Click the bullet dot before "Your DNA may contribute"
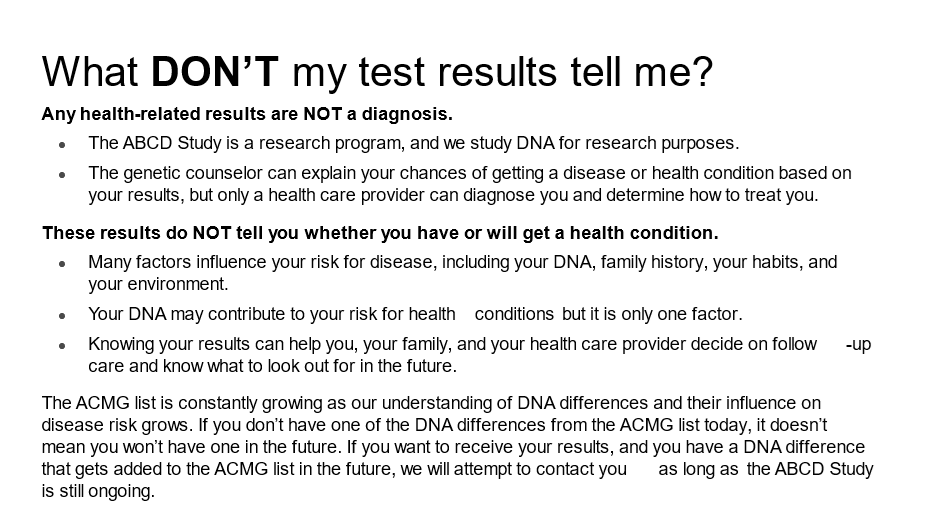 coord(63,315)
